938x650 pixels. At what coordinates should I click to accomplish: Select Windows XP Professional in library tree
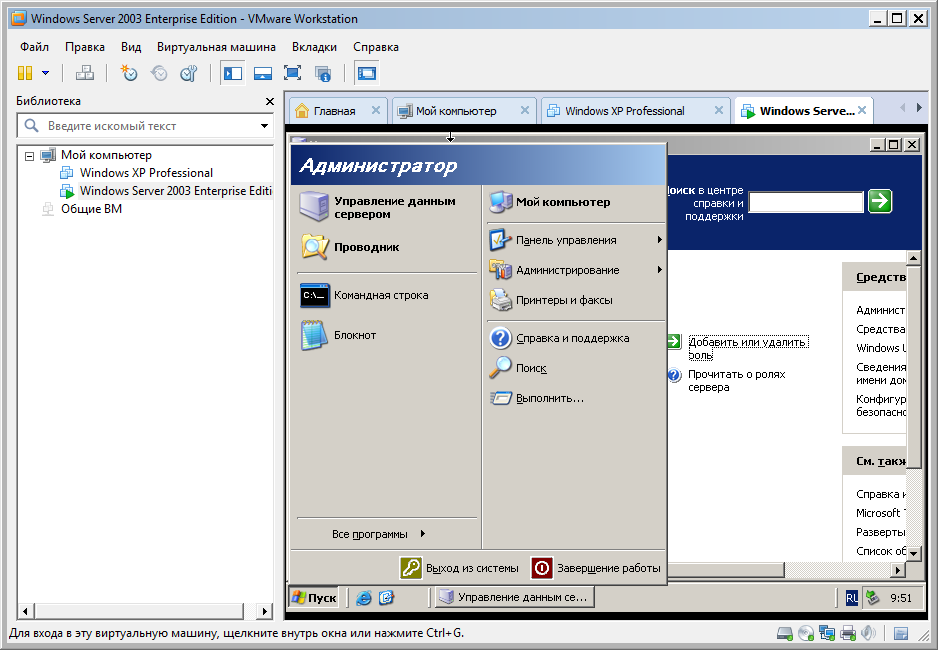click(146, 173)
